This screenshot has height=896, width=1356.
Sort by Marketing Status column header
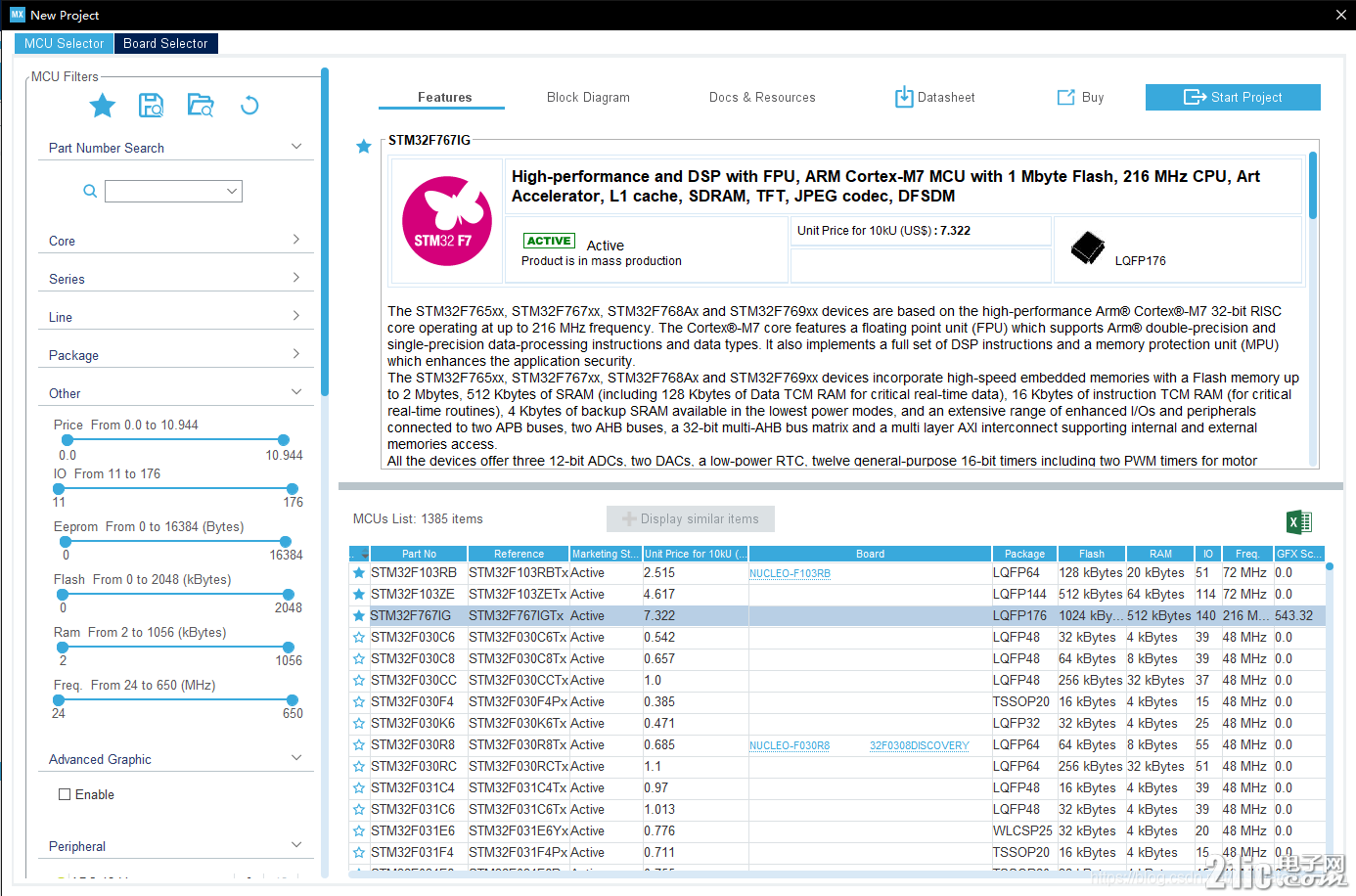tap(606, 554)
